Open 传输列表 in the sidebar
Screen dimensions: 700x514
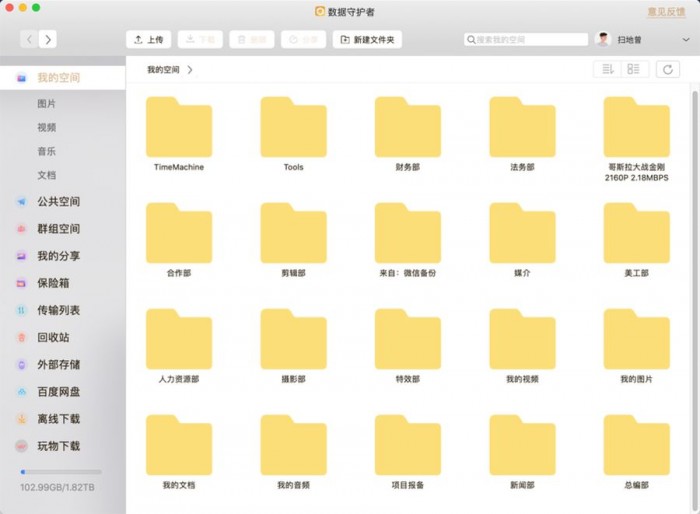pos(58,310)
